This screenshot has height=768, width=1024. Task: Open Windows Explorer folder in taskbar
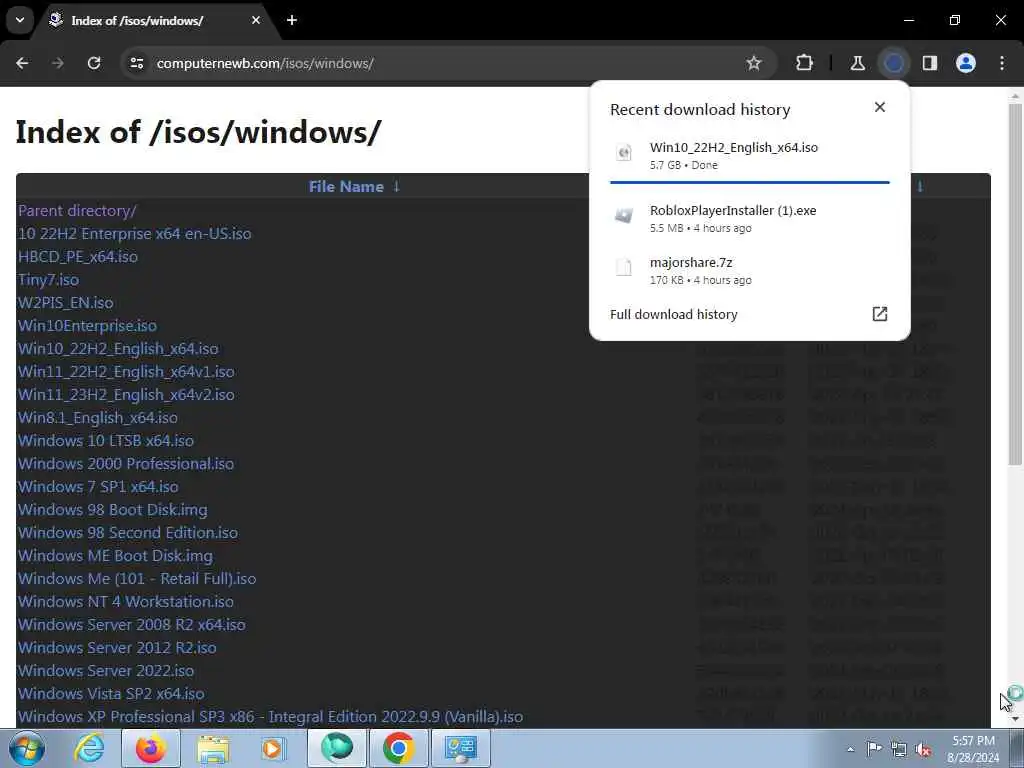[x=213, y=748]
